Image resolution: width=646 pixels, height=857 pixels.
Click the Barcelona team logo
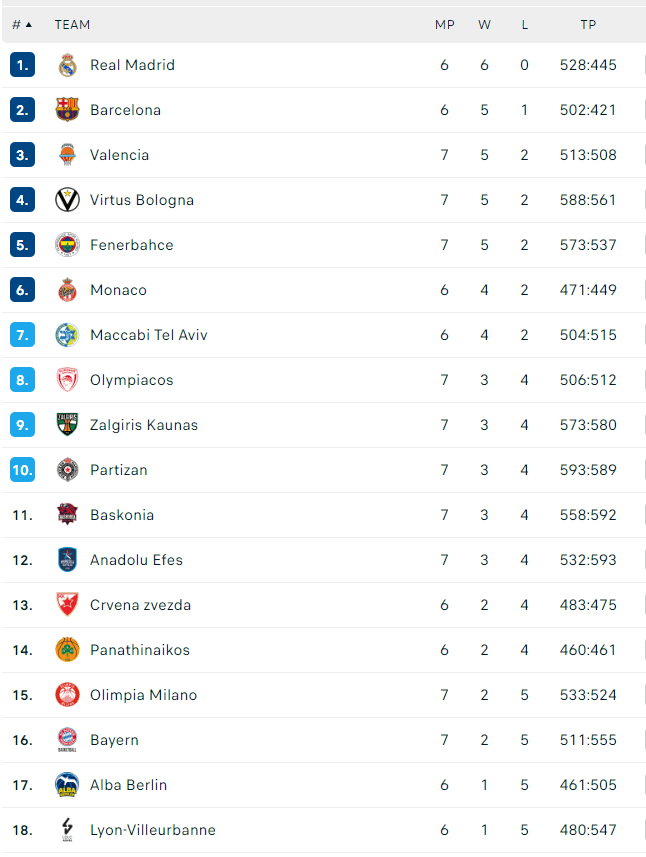click(x=67, y=110)
